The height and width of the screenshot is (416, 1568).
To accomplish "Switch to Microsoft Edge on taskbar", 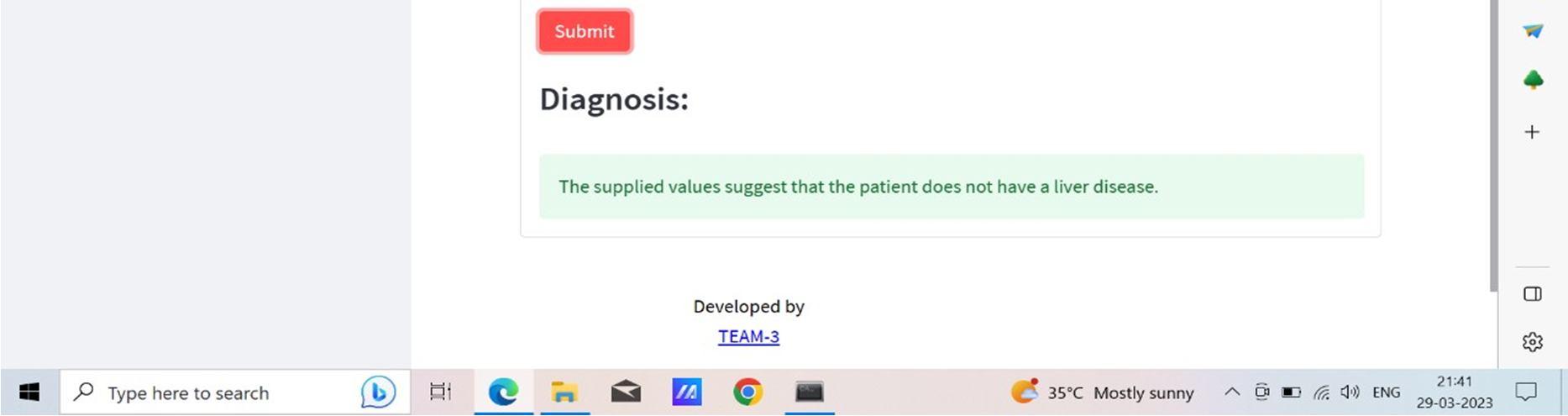I will 503,392.
